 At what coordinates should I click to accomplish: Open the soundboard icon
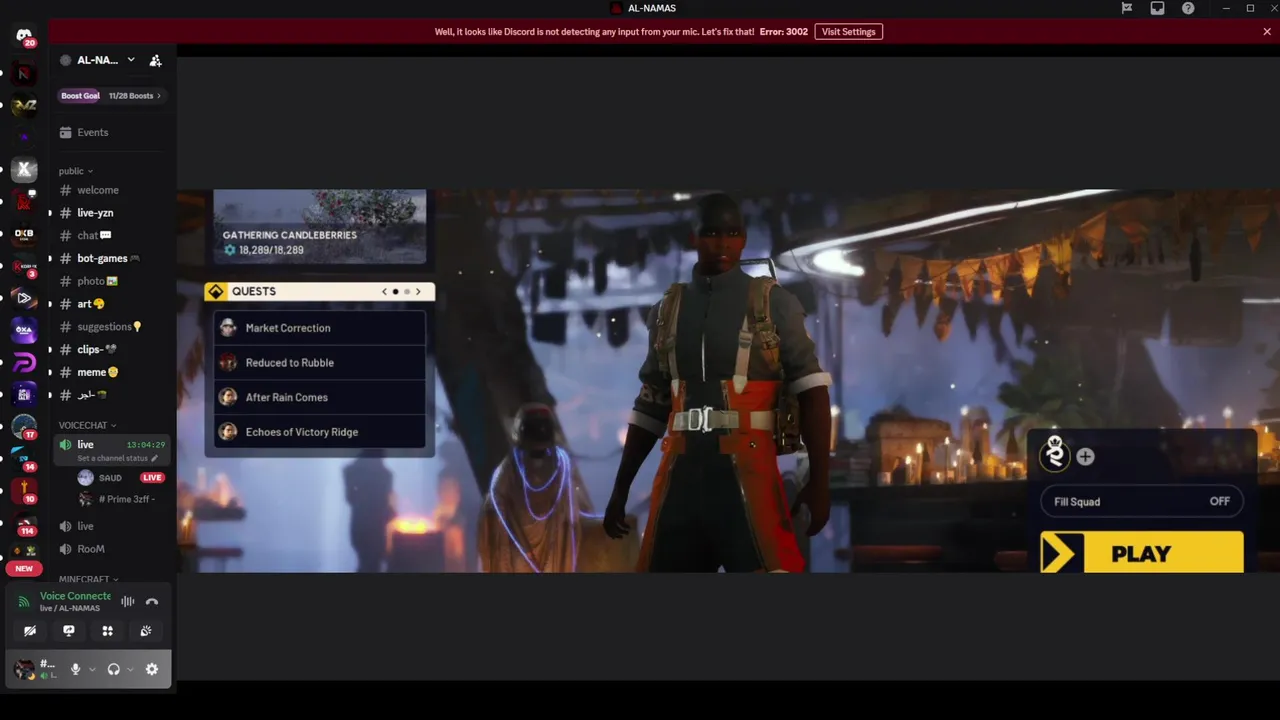coord(146,631)
